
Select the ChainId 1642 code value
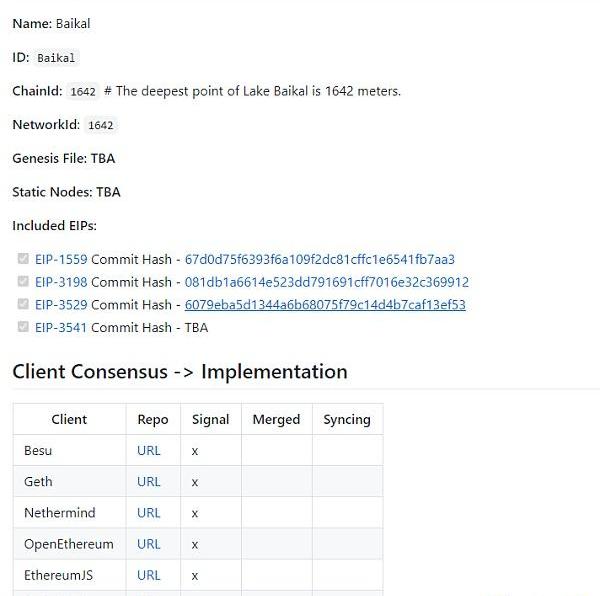(x=83, y=91)
